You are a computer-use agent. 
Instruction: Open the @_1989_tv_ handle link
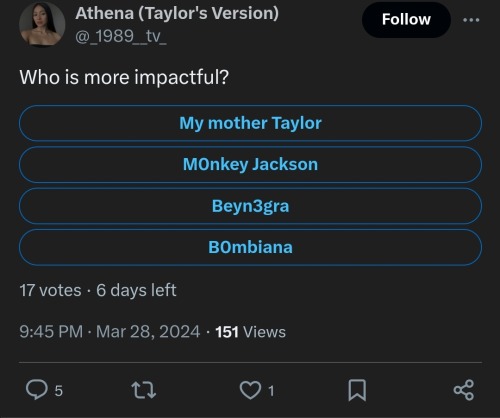121,36
